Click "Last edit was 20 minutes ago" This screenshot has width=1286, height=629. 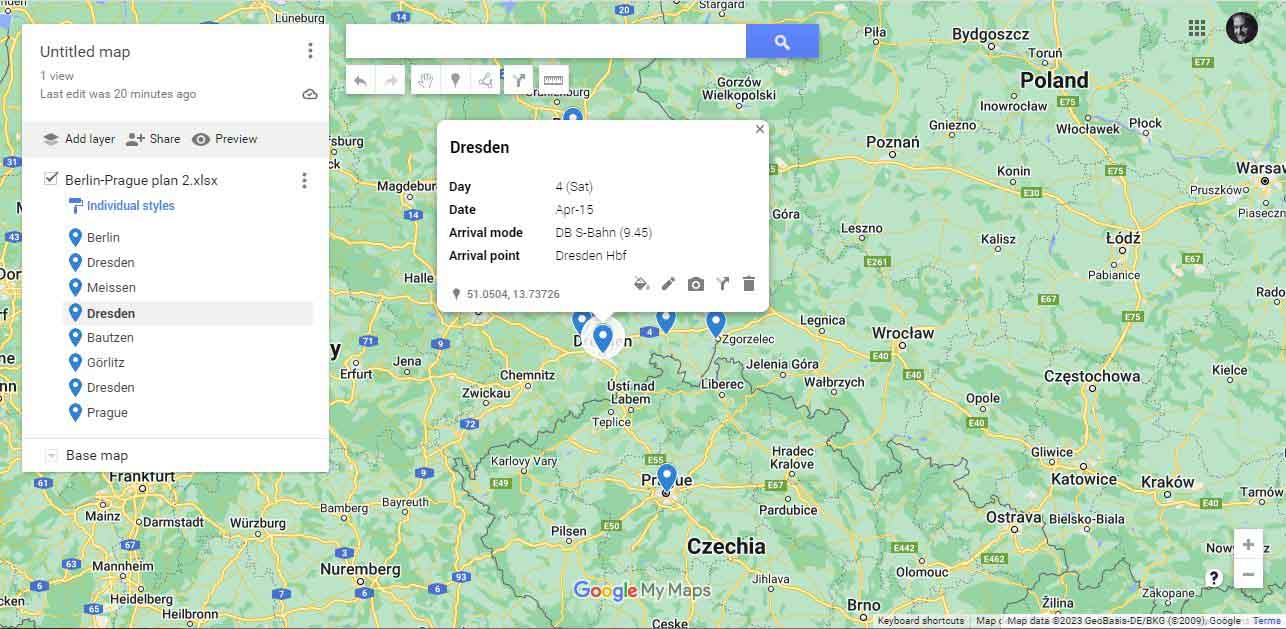click(x=118, y=94)
